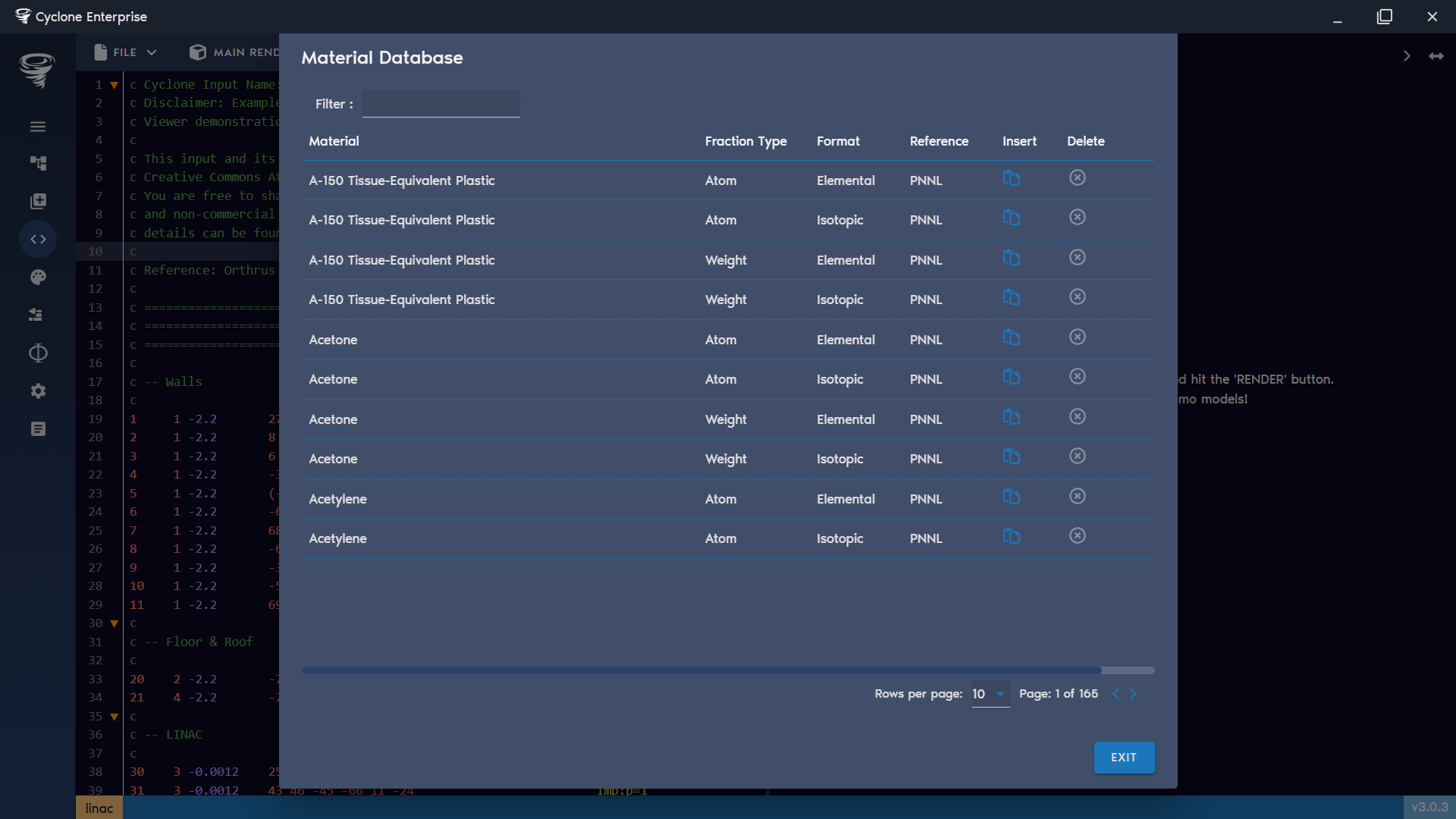Select the code editor sidebar icon

tap(37, 239)
